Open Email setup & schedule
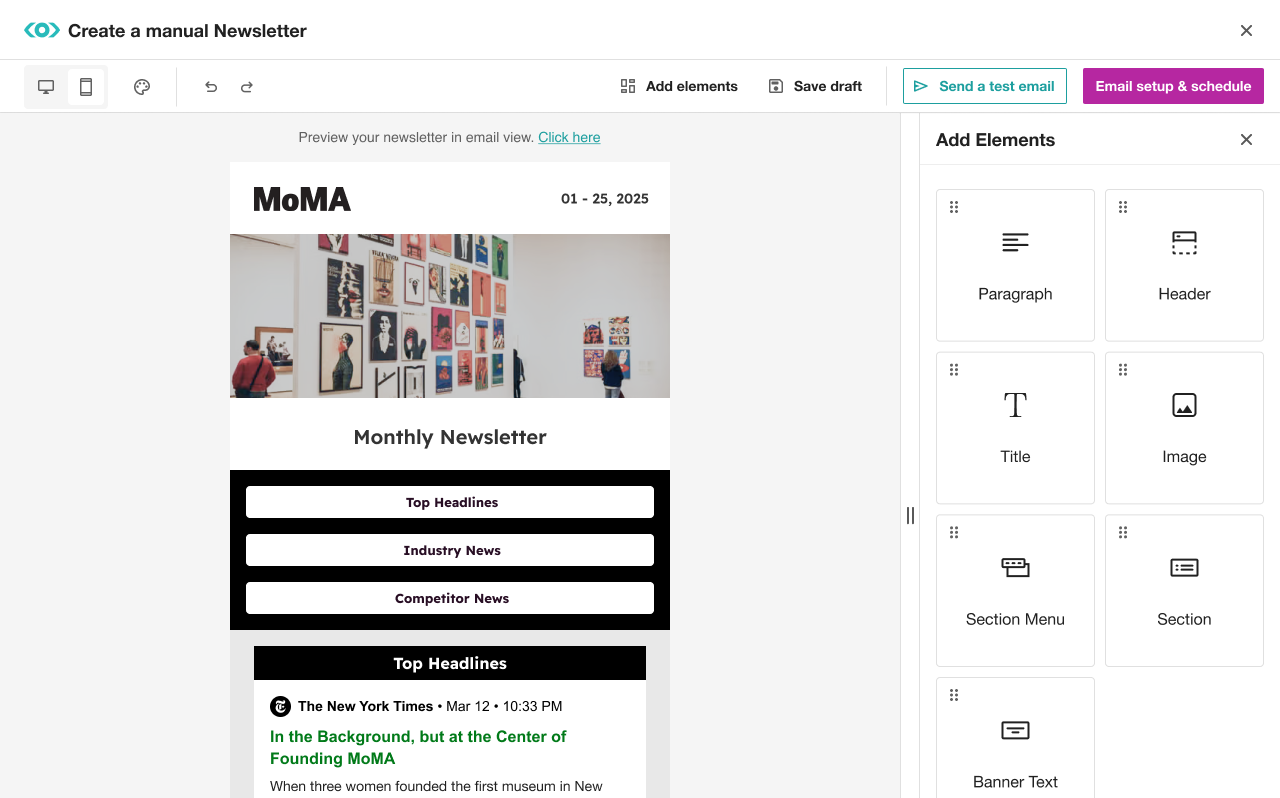This screenshot has width=1280, height=798. point(1172,86)
